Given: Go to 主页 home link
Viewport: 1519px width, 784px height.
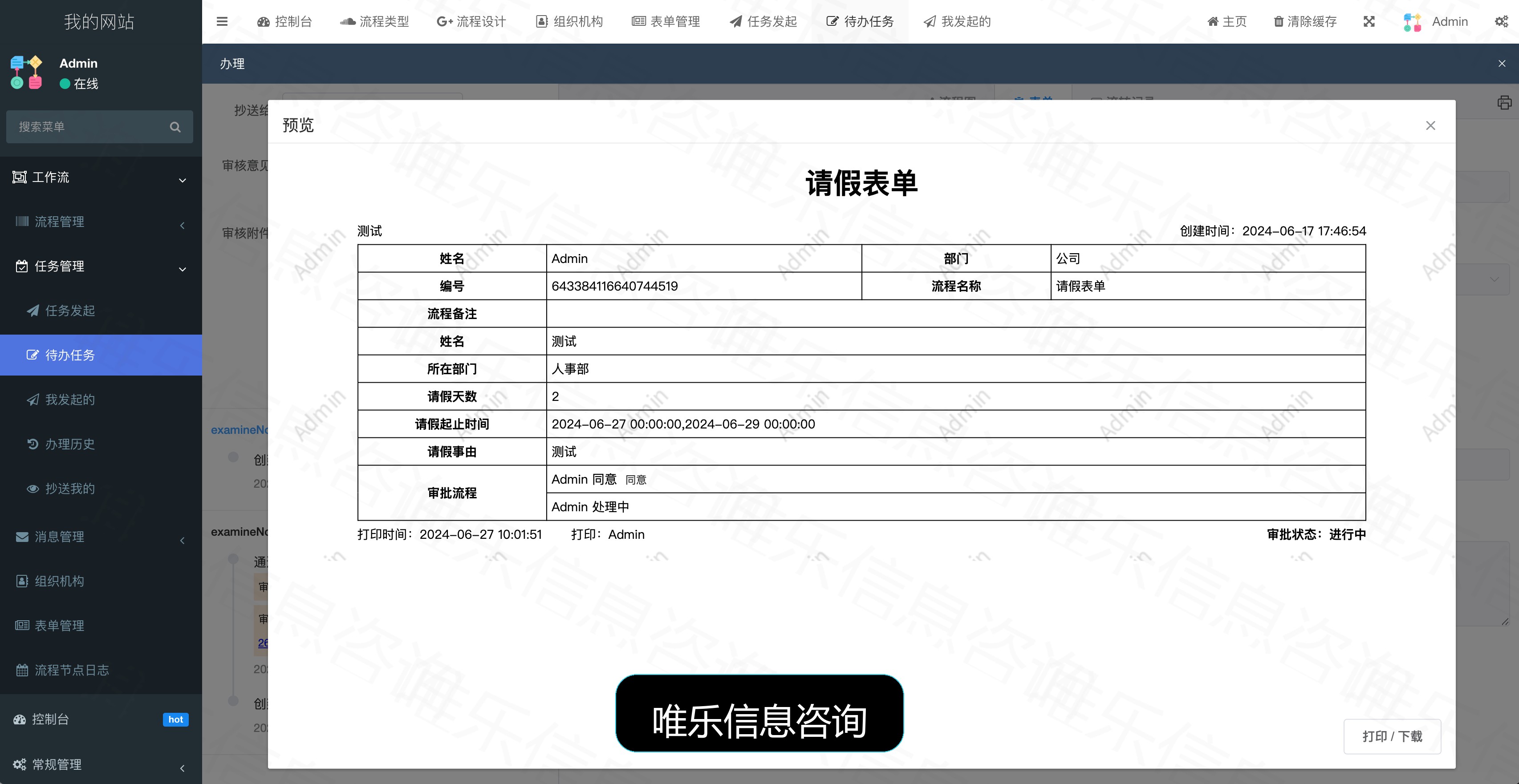Looking at the screenshot, I should [x=1227, y=22].
